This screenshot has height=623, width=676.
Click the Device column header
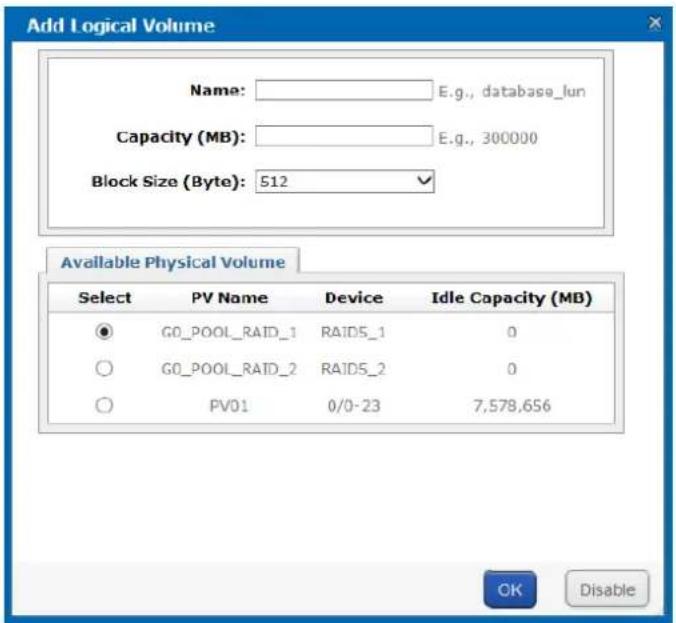pyautogui.click(x=354, y=297)
